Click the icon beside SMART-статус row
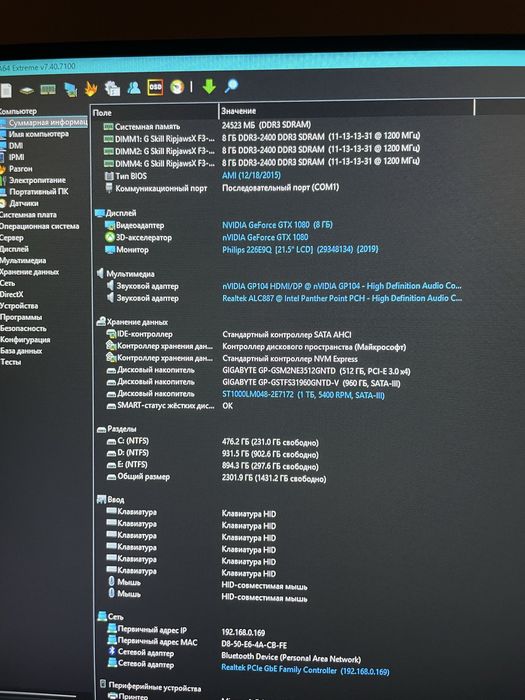This screenshot has height=700, width=525. point(111,406)
